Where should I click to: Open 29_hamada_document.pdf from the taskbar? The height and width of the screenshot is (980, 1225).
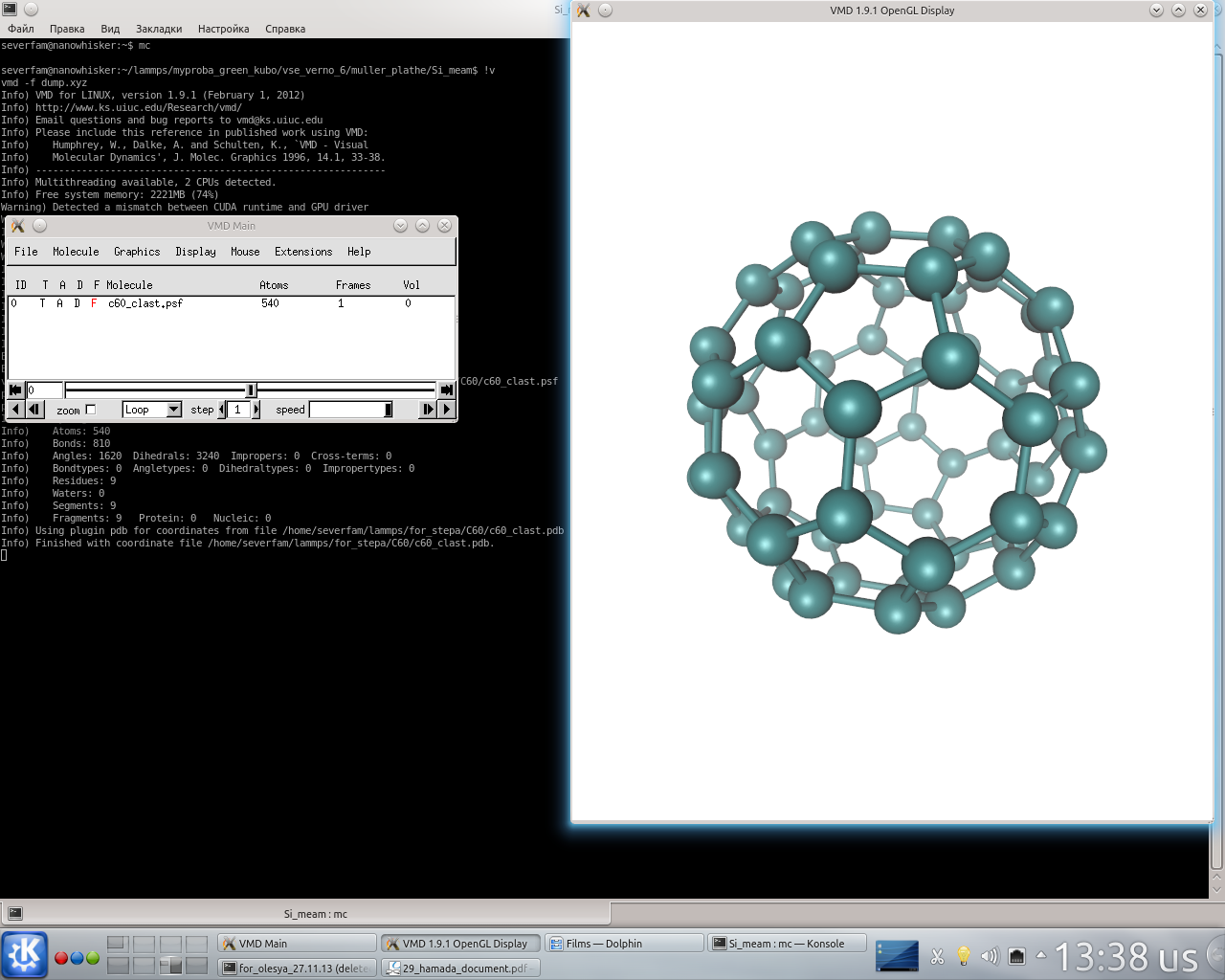point(461,969)
